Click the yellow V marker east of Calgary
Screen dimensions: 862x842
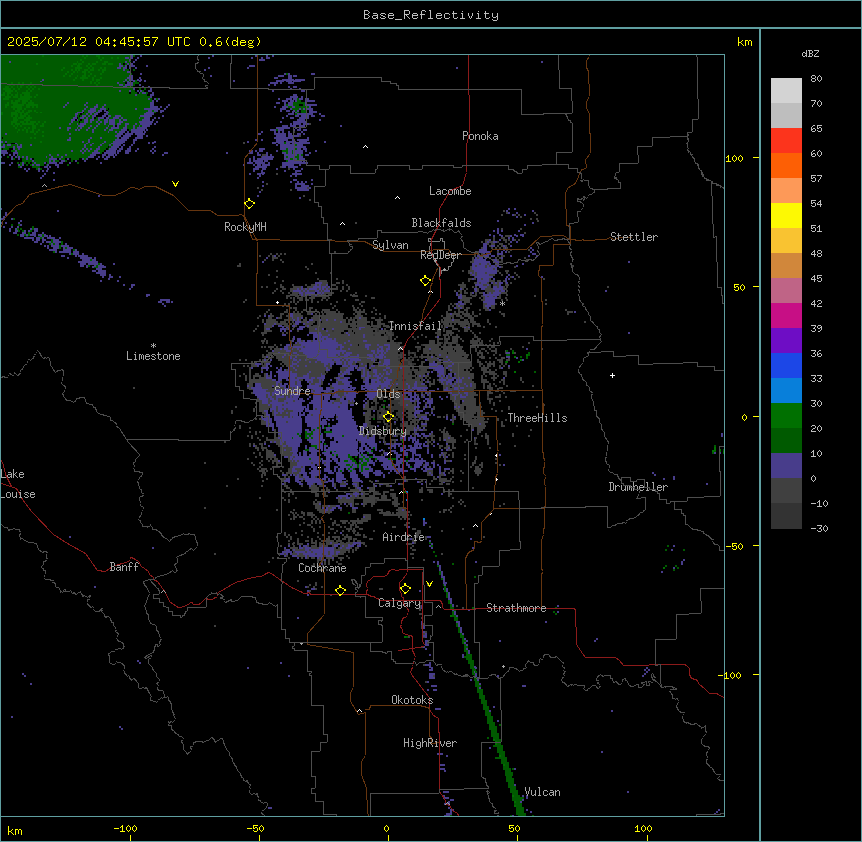[x=429, y=584]
